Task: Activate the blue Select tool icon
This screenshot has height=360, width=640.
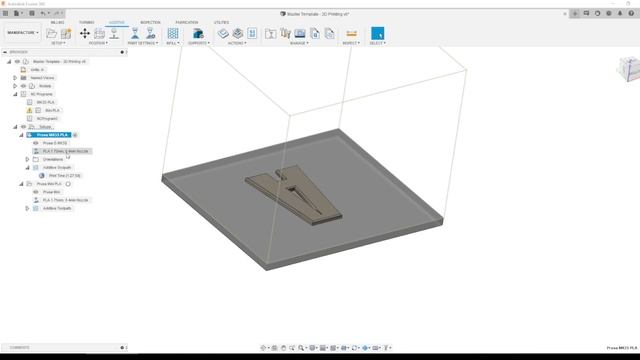Action: point(378,33)
